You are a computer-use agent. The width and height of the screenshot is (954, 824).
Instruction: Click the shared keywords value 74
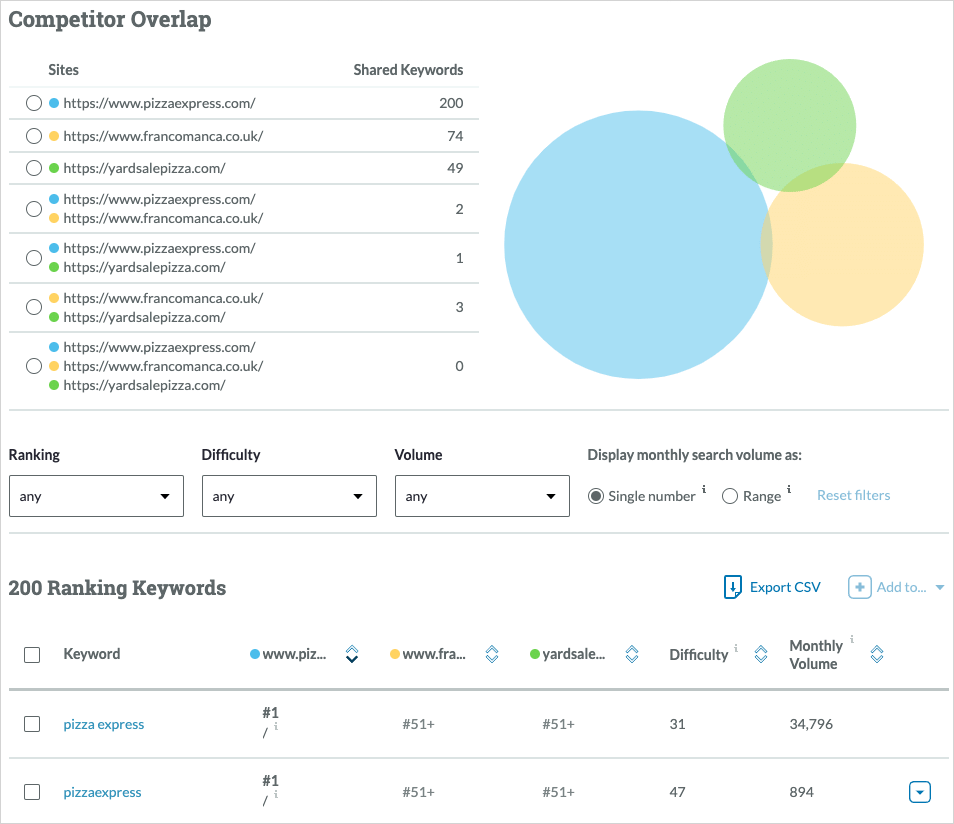tap(455, 136)
